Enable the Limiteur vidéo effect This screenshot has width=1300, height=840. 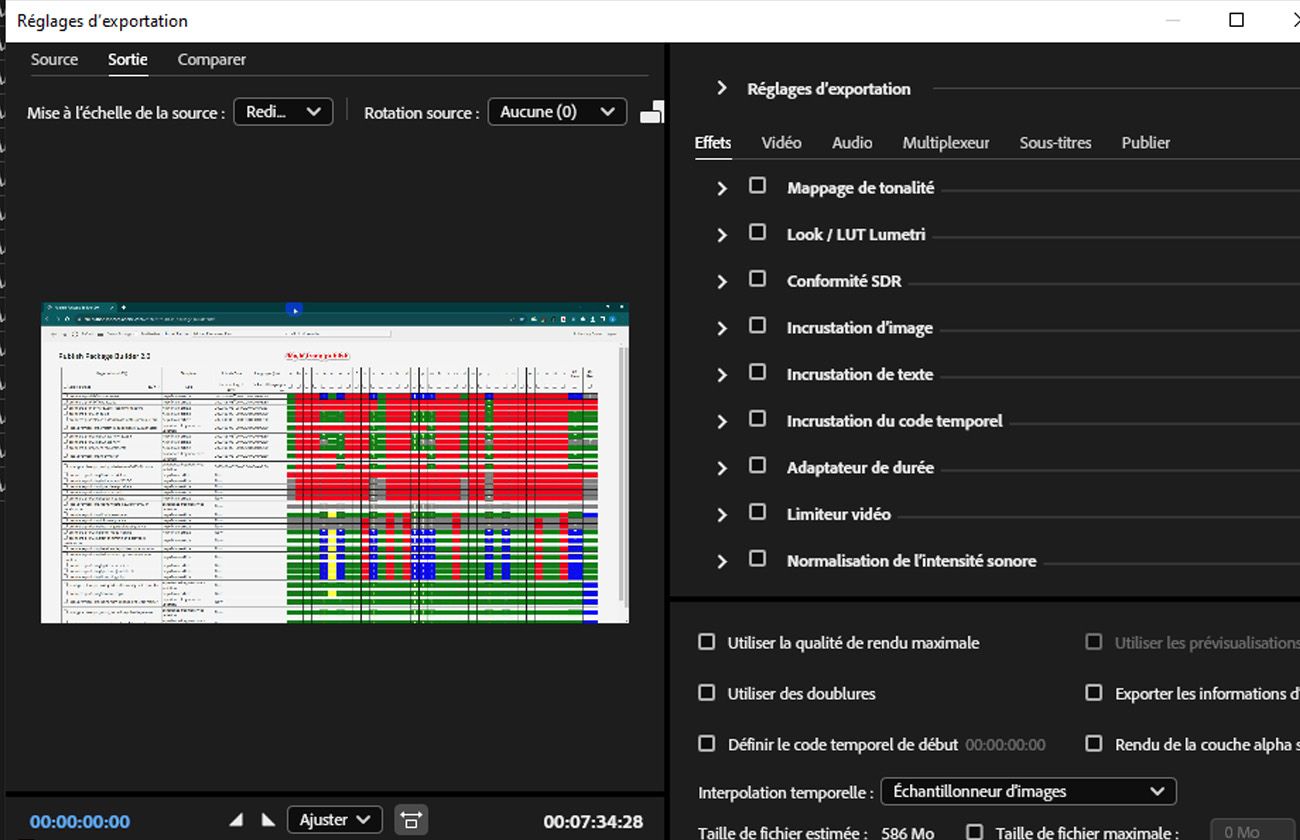(x=757, y=512)
